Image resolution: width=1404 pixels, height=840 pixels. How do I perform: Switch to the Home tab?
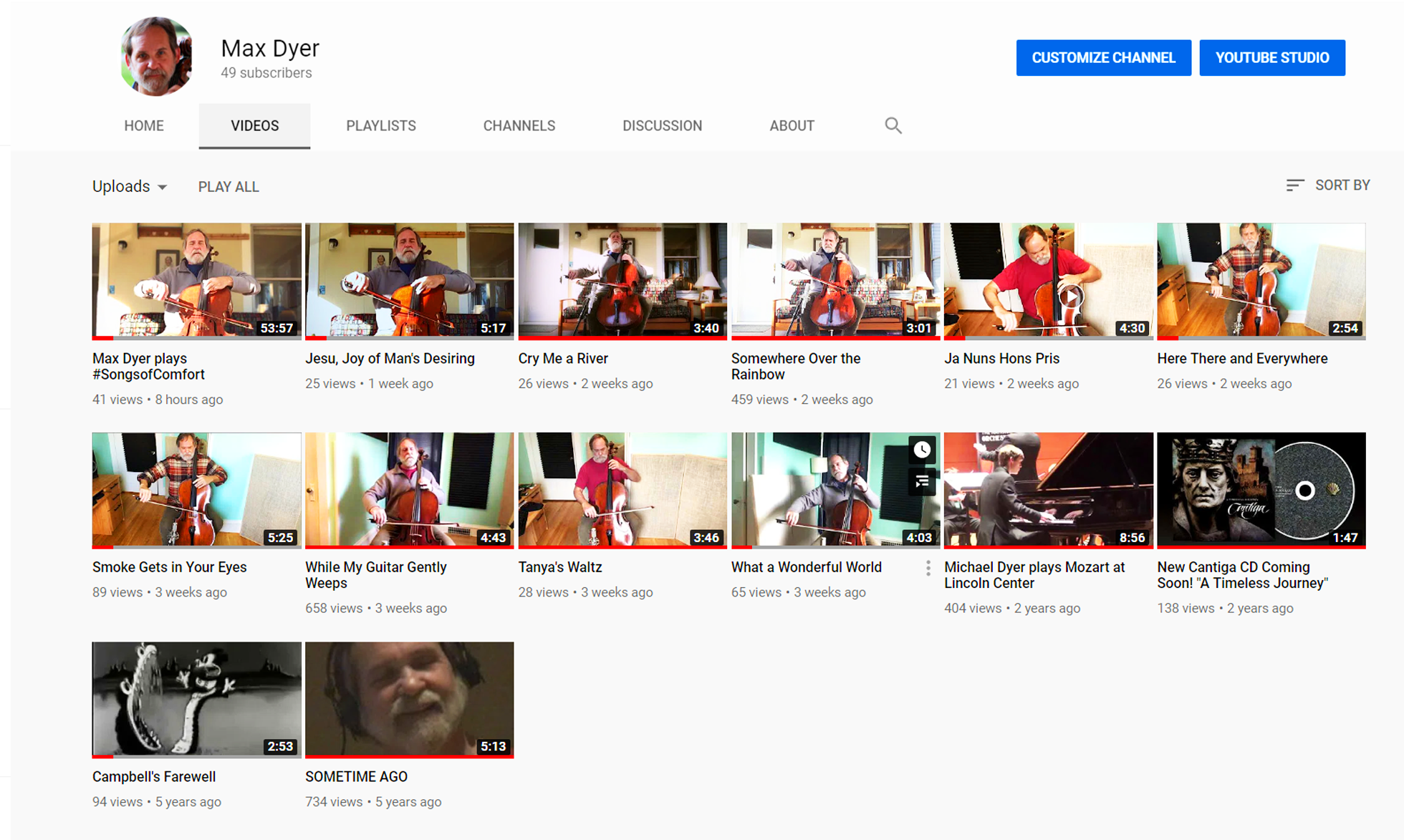click(143, 125)
